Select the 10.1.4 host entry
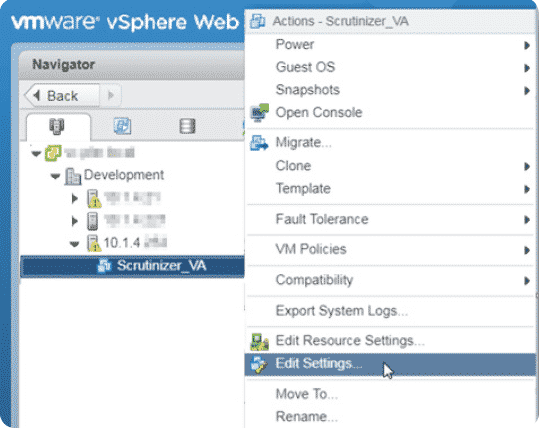 click(x=135, y=243)
